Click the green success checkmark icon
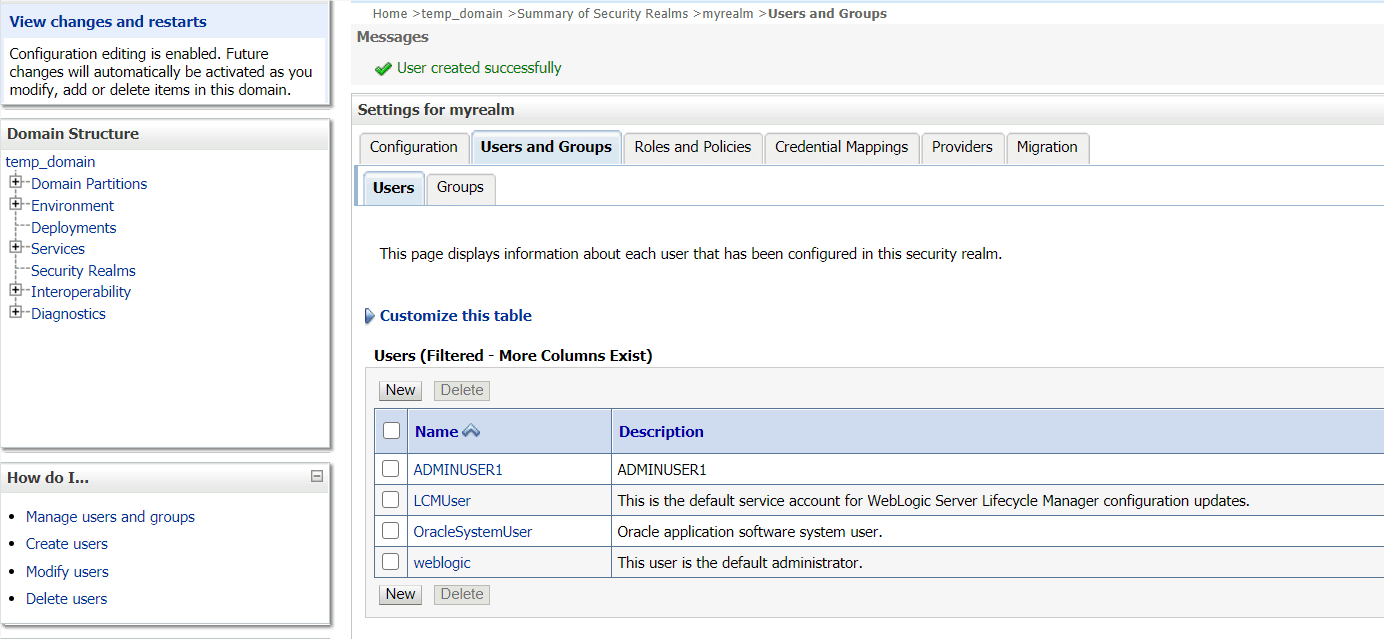 382,69
